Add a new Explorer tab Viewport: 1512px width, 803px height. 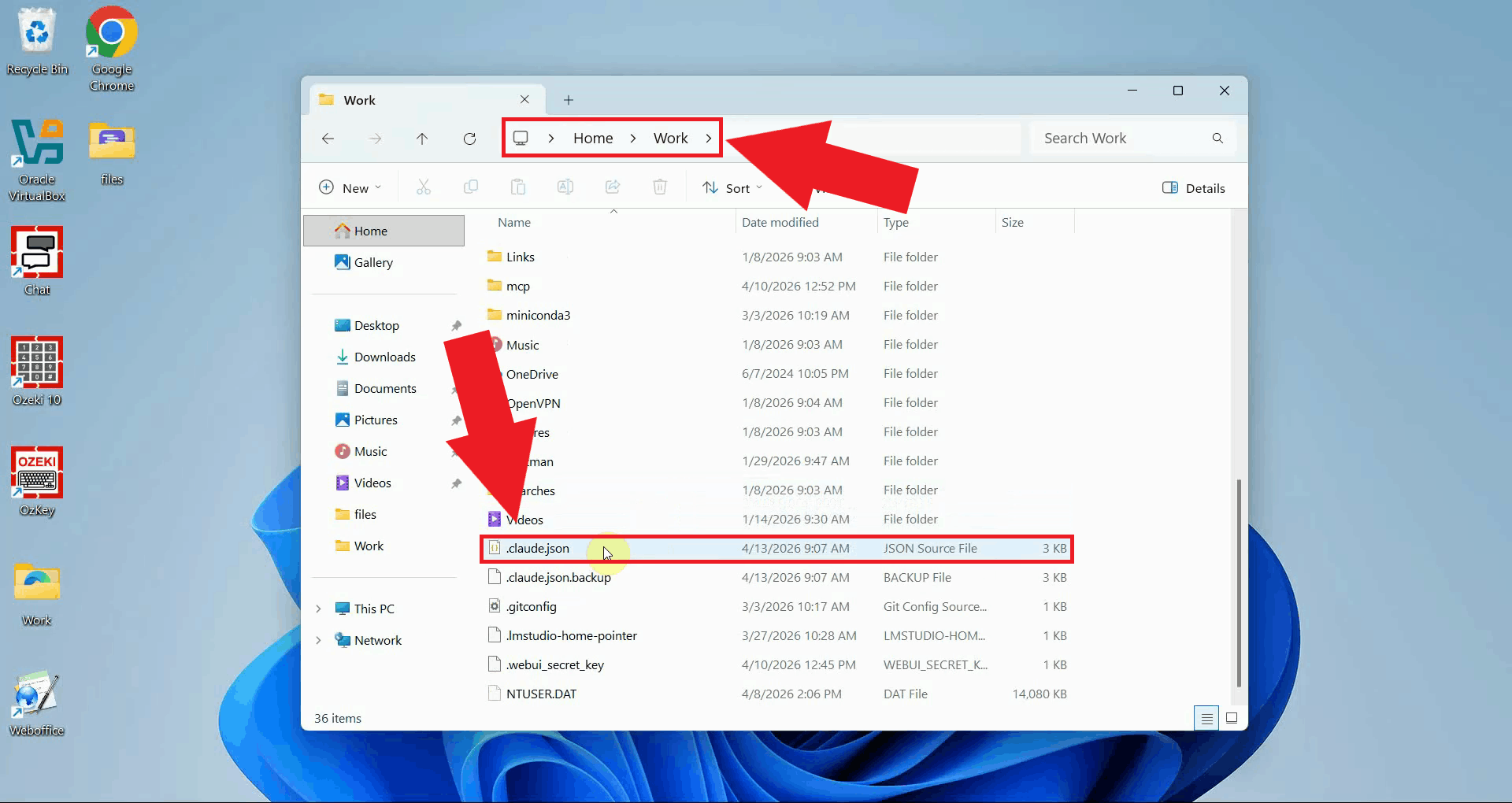pyautogui.click(x=569, y=100)
